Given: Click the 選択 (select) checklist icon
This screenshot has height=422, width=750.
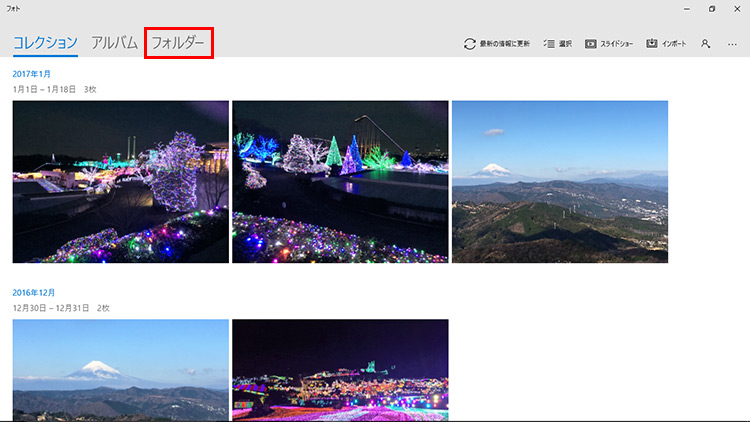Looking at the screenshot, I should coord(549,44).
